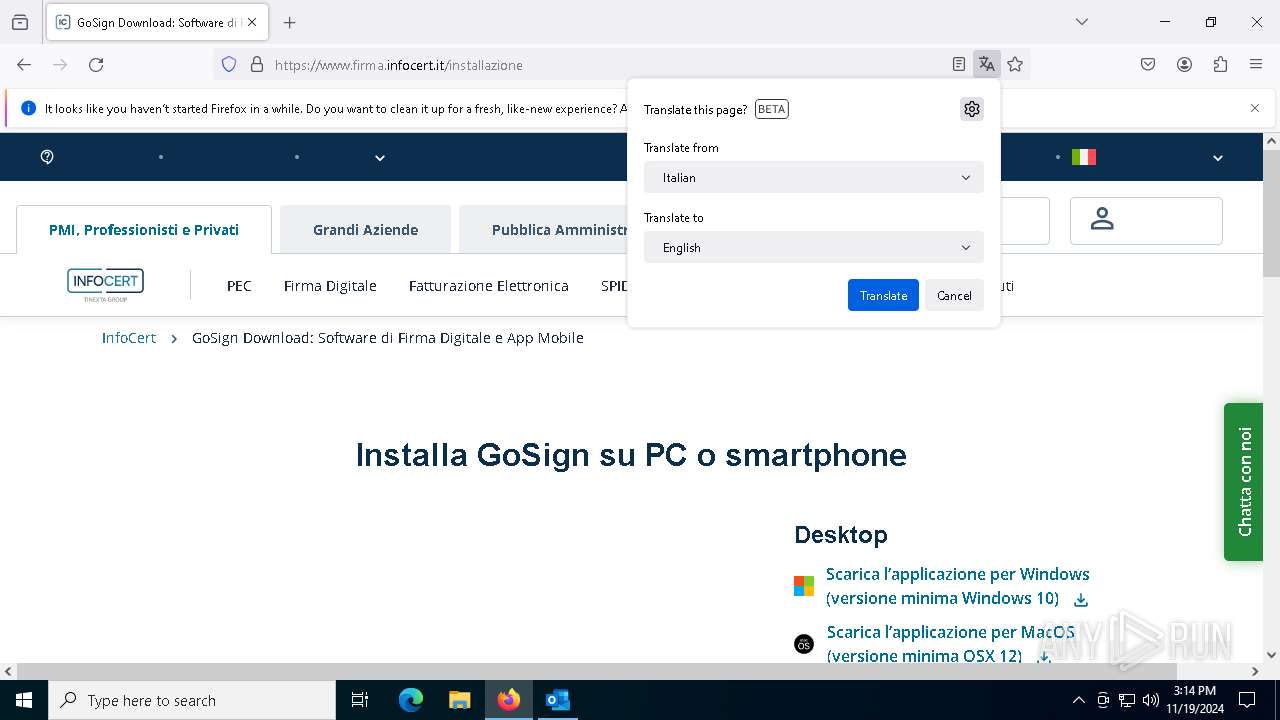Screen dimensions: 1280x720
Task: Open the notification center icon
Action: 1247,700
